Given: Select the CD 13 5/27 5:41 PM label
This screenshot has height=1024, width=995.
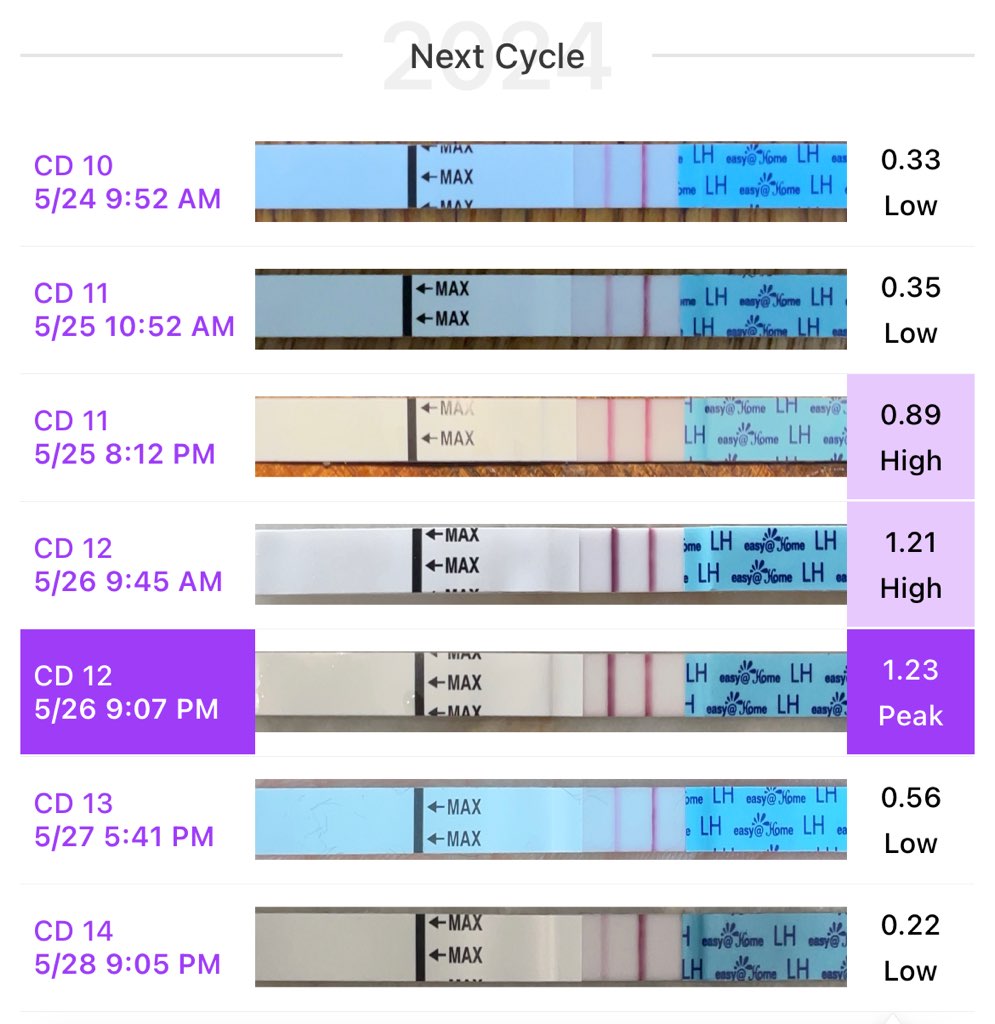Looking at the screenshot, I should tap(124, 820).
